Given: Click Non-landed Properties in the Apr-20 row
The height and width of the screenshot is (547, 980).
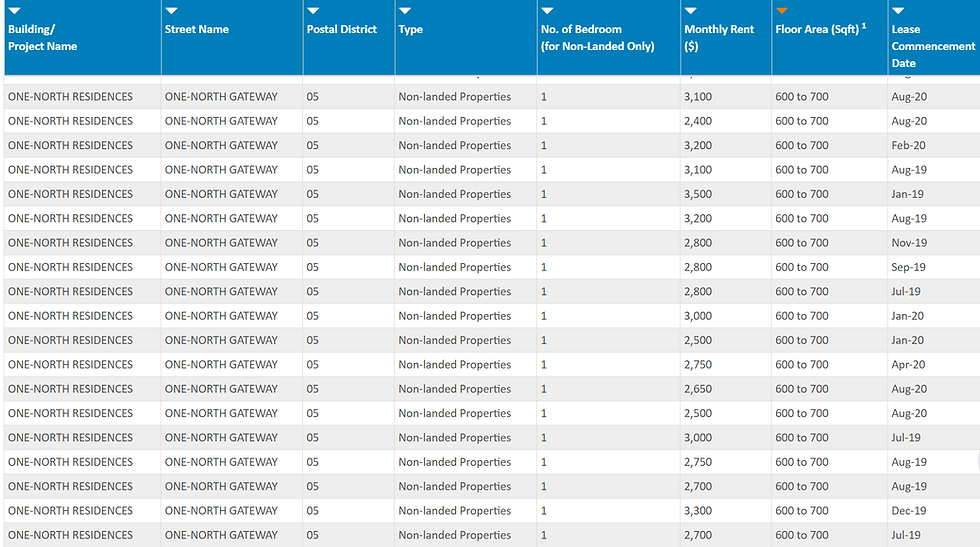Looking at the screenshot, I should click(x=455, y=364).
